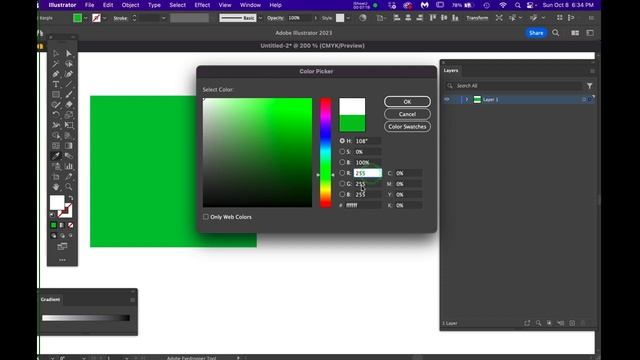
Task: Click the search magnifier beside Share
Action: [x=556, y=33]
